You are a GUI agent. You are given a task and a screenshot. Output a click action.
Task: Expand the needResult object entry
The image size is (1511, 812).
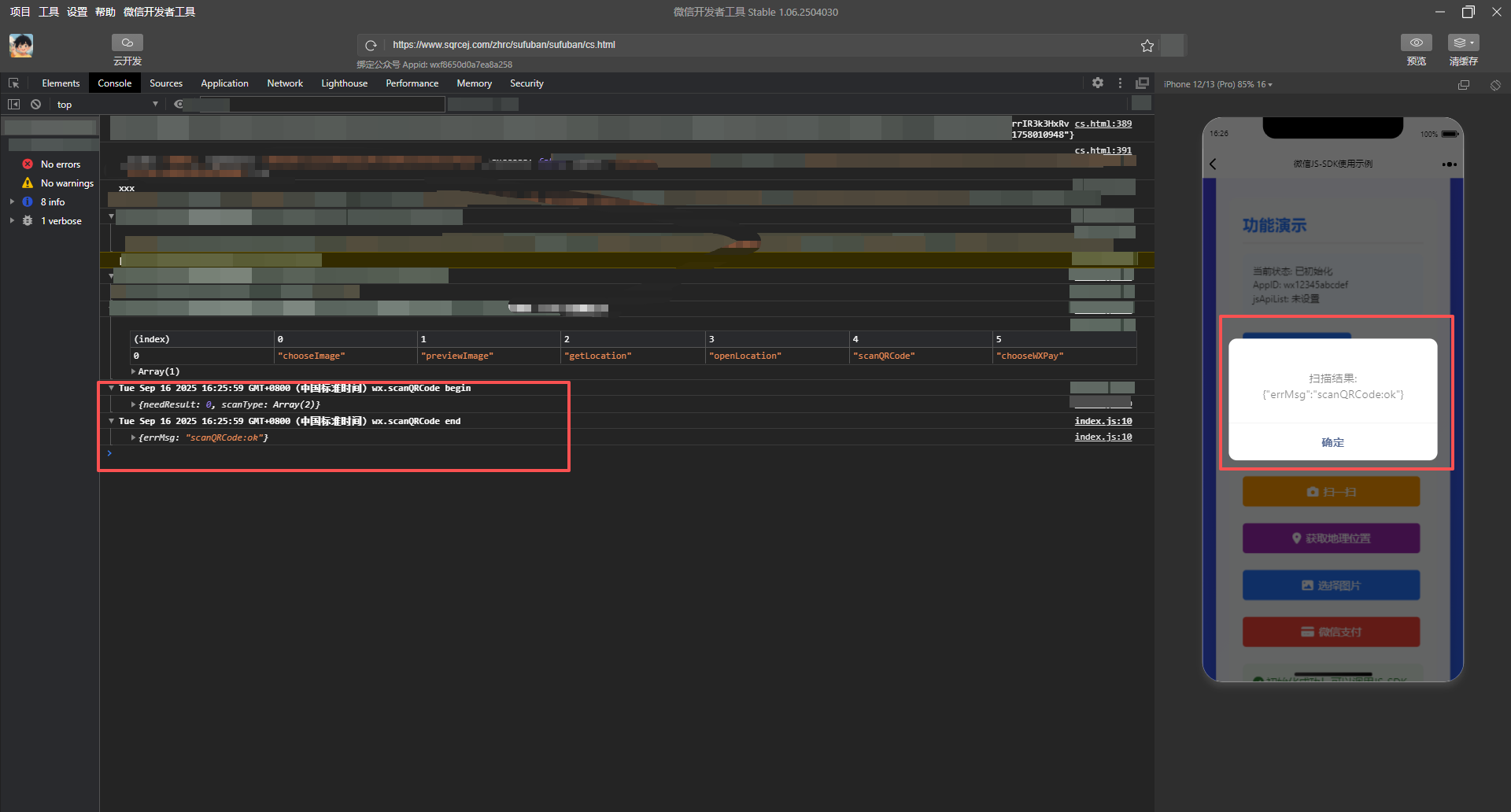pos(133,404)
